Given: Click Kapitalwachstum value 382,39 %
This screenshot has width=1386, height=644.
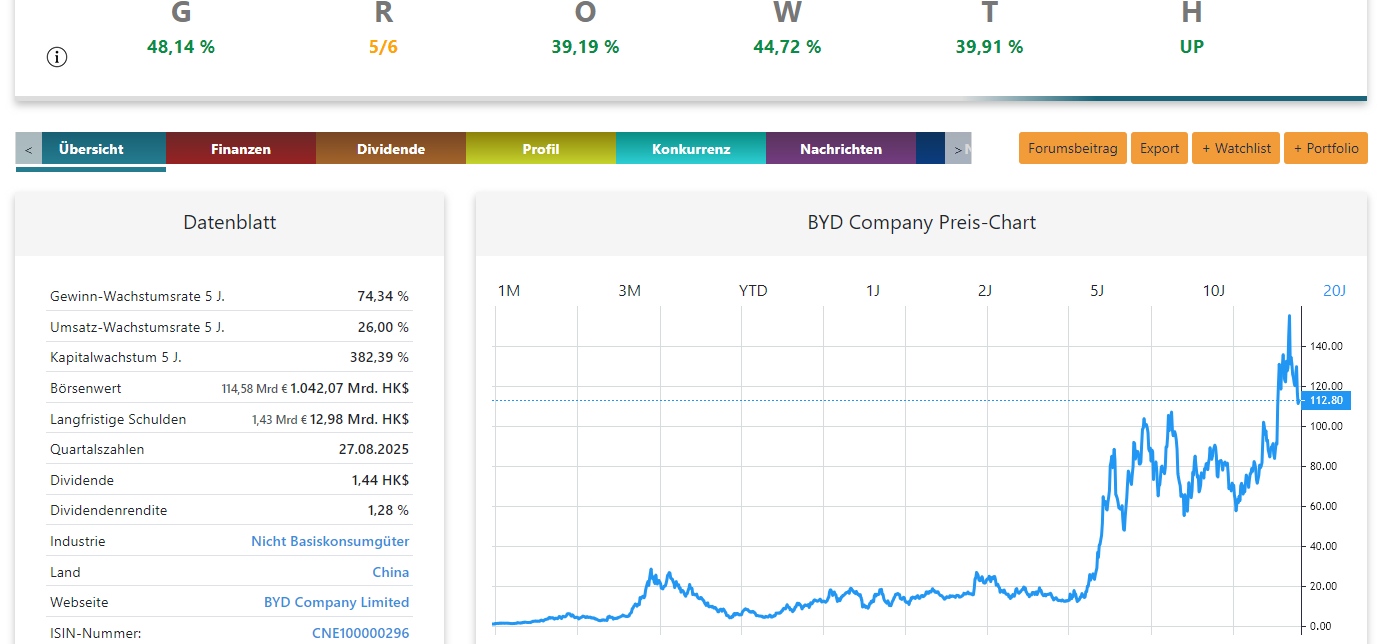Looking at the screenshot, I should 379,357.
